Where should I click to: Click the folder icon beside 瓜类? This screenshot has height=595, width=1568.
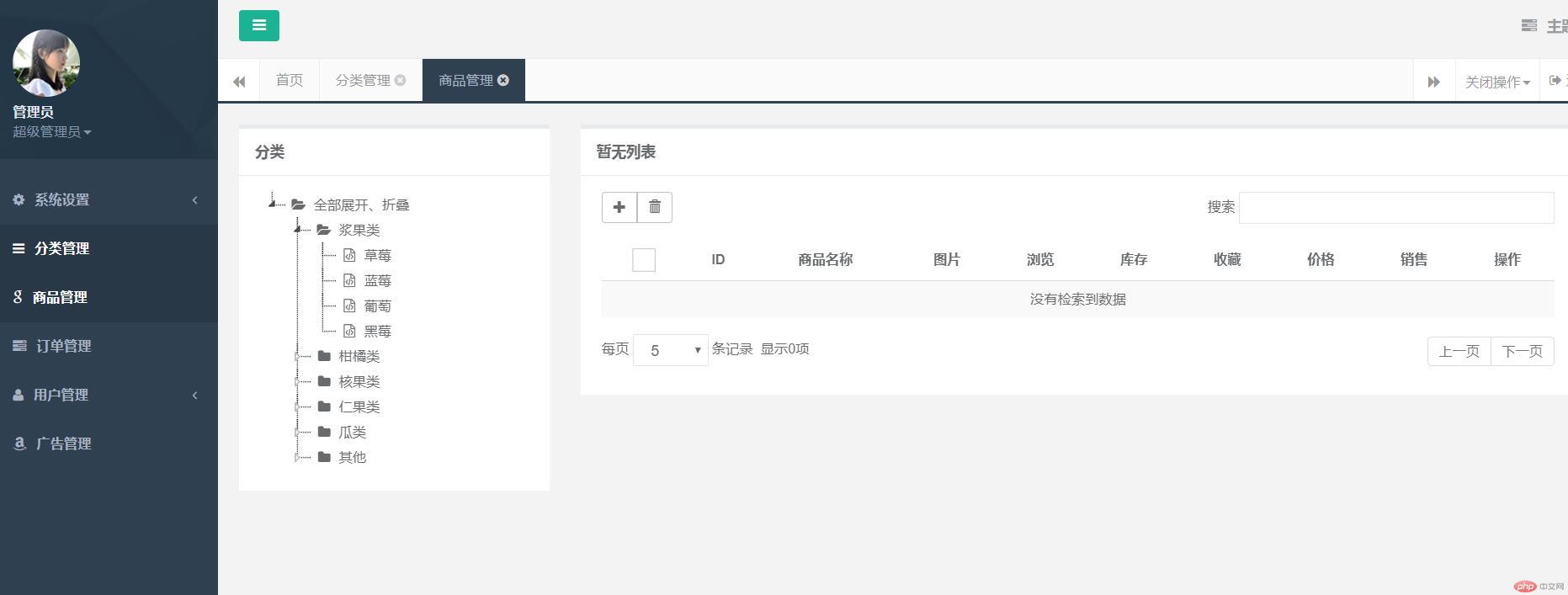pos(324,432)
